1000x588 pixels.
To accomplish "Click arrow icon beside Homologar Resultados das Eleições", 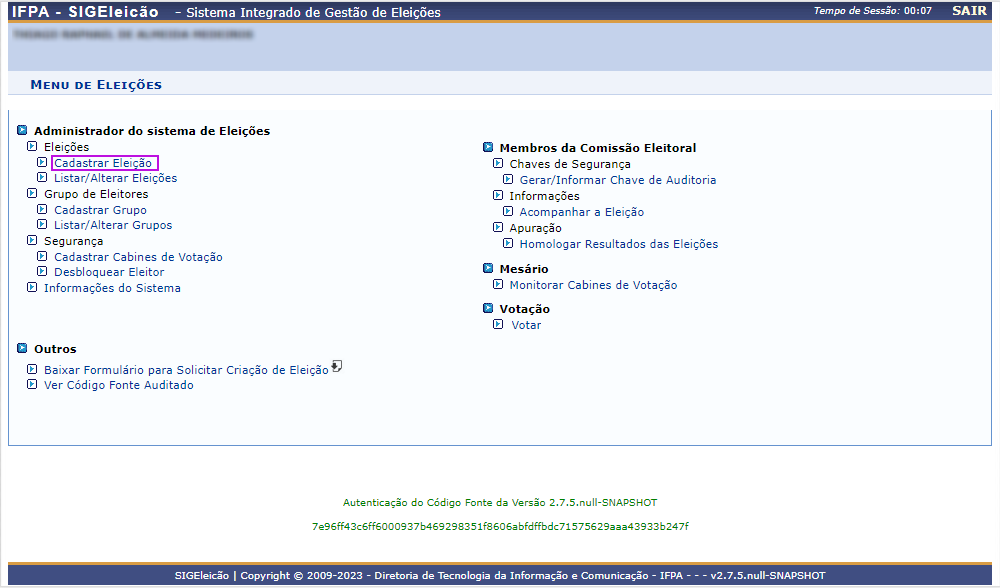I will (508, 243).
